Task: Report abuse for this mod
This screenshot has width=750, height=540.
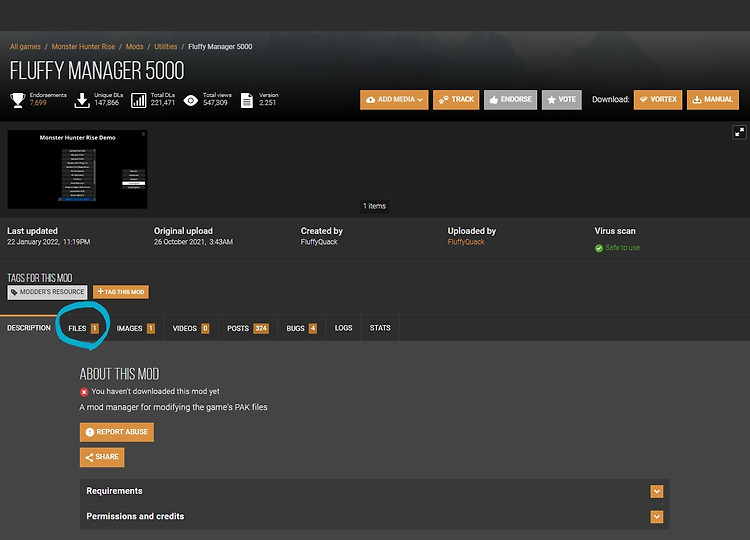Action: 117,432
